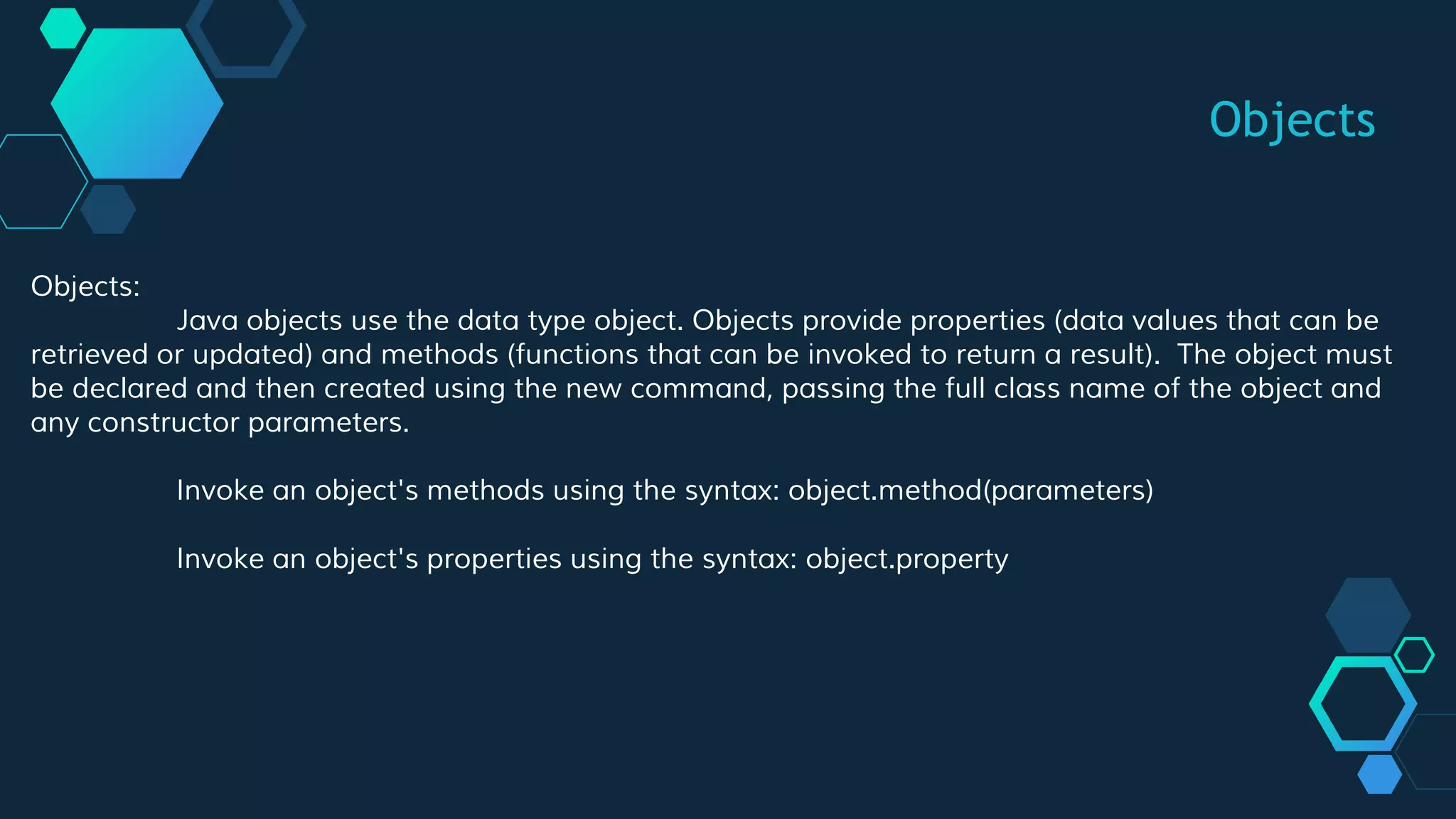
Task: Click the dark hexagon above gradient ring
Action: pos(1368,615)
